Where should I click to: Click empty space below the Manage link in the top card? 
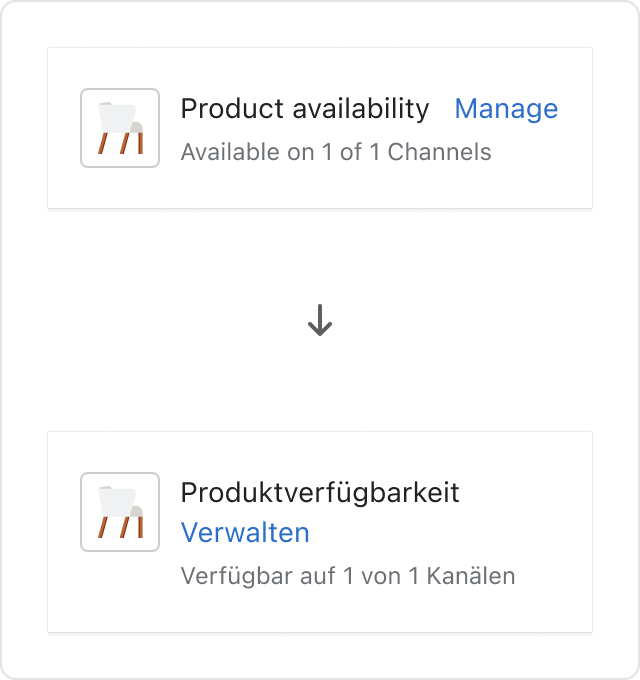tap(542, 173)
